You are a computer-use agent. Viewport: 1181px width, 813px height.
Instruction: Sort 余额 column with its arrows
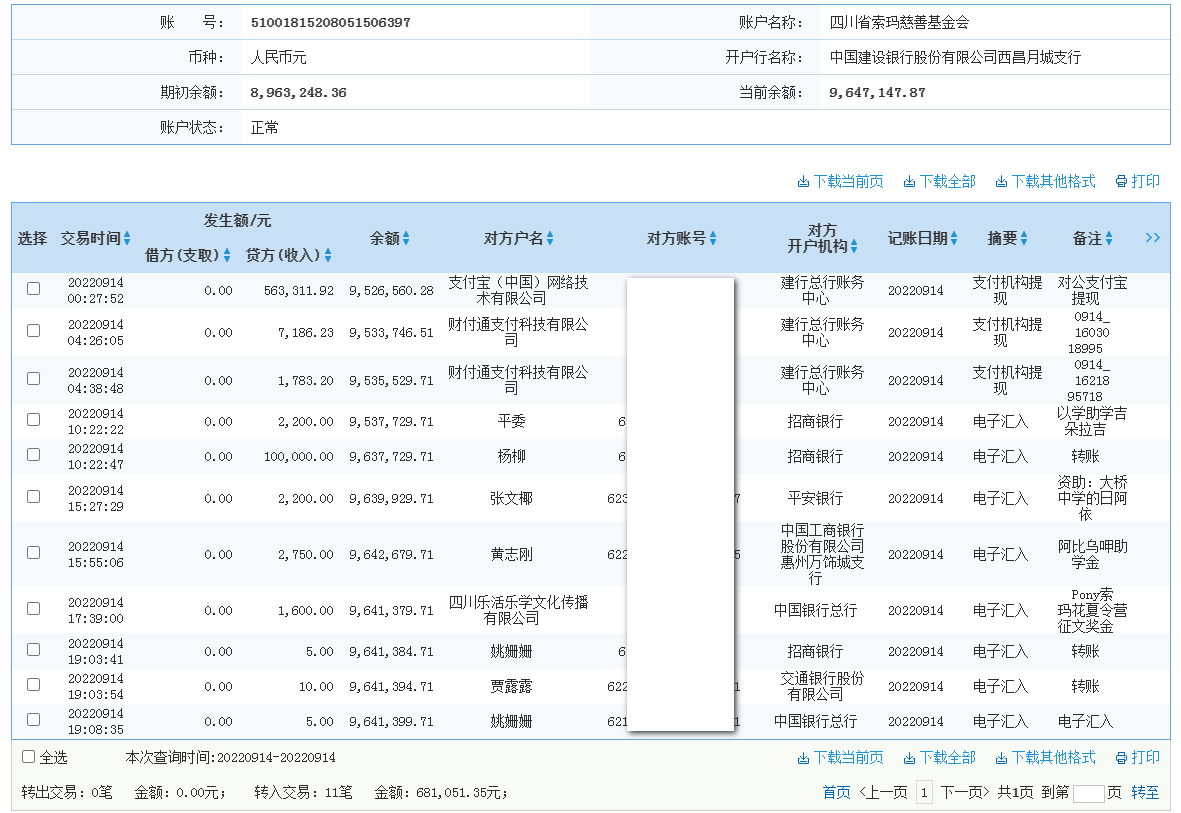pyautogui.click(x=406, y=238)
